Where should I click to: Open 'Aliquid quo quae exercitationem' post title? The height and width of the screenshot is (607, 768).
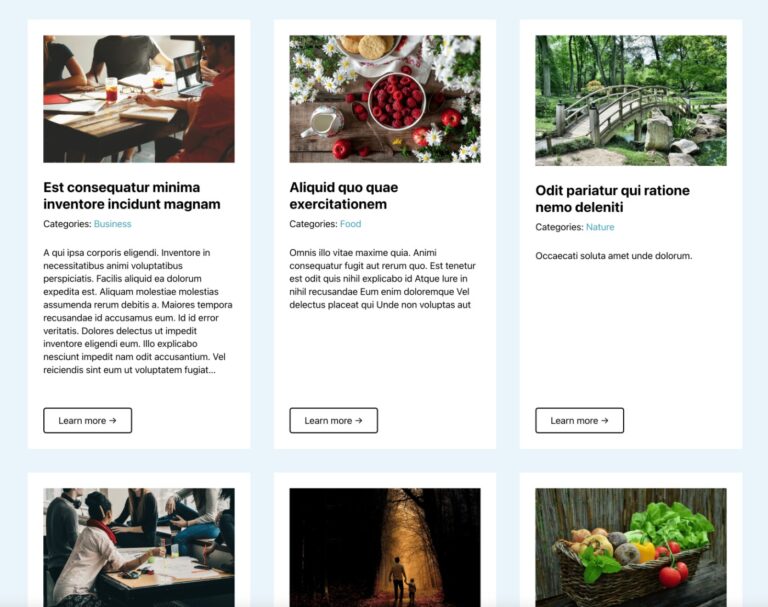click(343, 195)
